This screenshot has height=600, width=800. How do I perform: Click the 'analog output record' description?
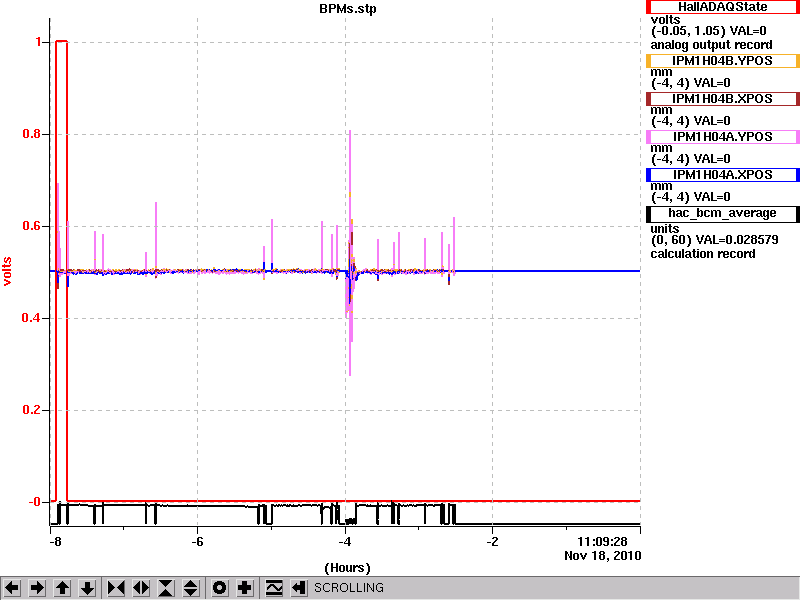[711, 45]
